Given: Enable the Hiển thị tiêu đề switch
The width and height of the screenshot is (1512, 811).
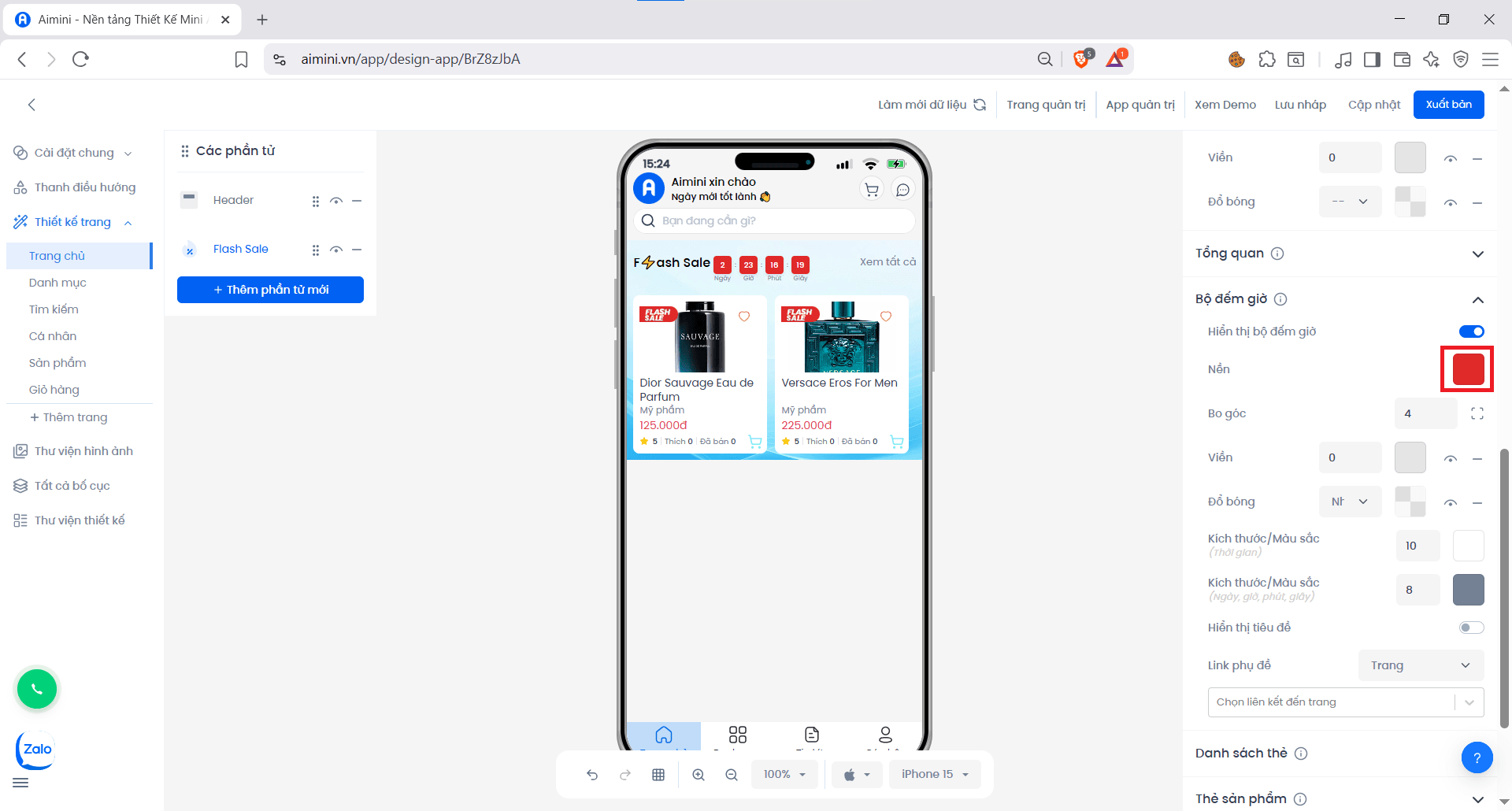Looking at the screenshot, I should click(1471, 628).
